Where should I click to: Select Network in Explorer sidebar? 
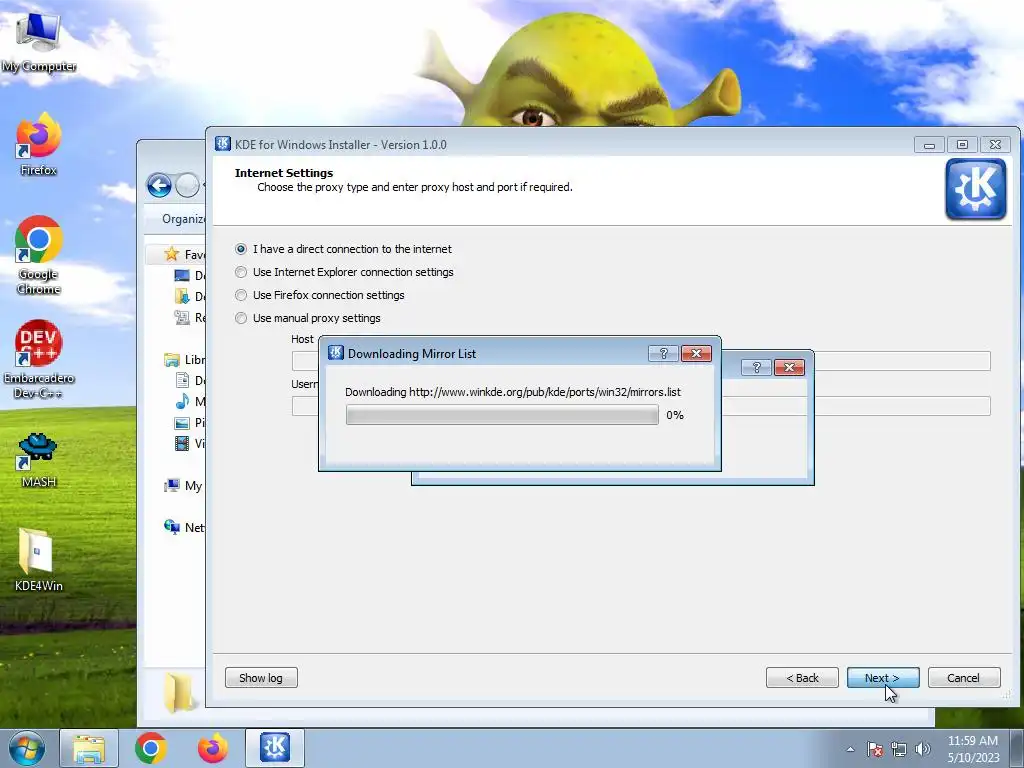coord(185,527)
